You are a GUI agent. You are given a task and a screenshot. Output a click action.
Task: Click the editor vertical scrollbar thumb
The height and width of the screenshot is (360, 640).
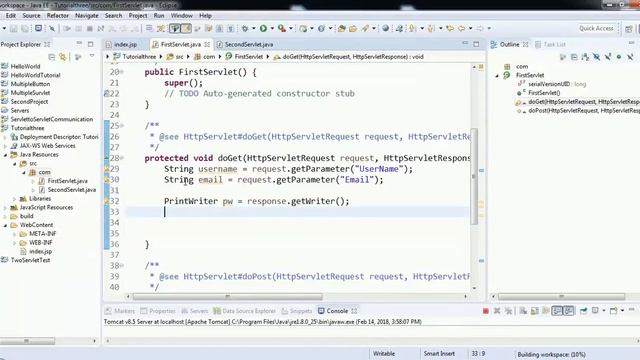[x=474, y=176]
